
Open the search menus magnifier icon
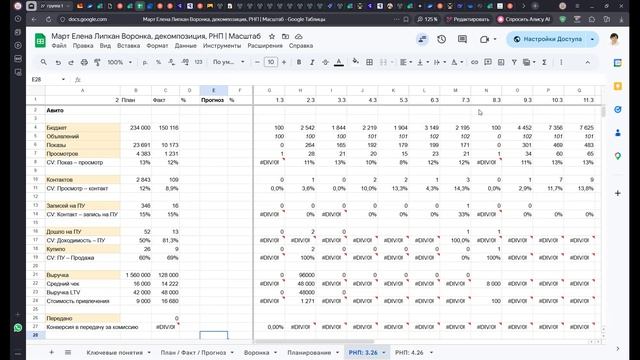pyautogui.click(x=44, y=62)
